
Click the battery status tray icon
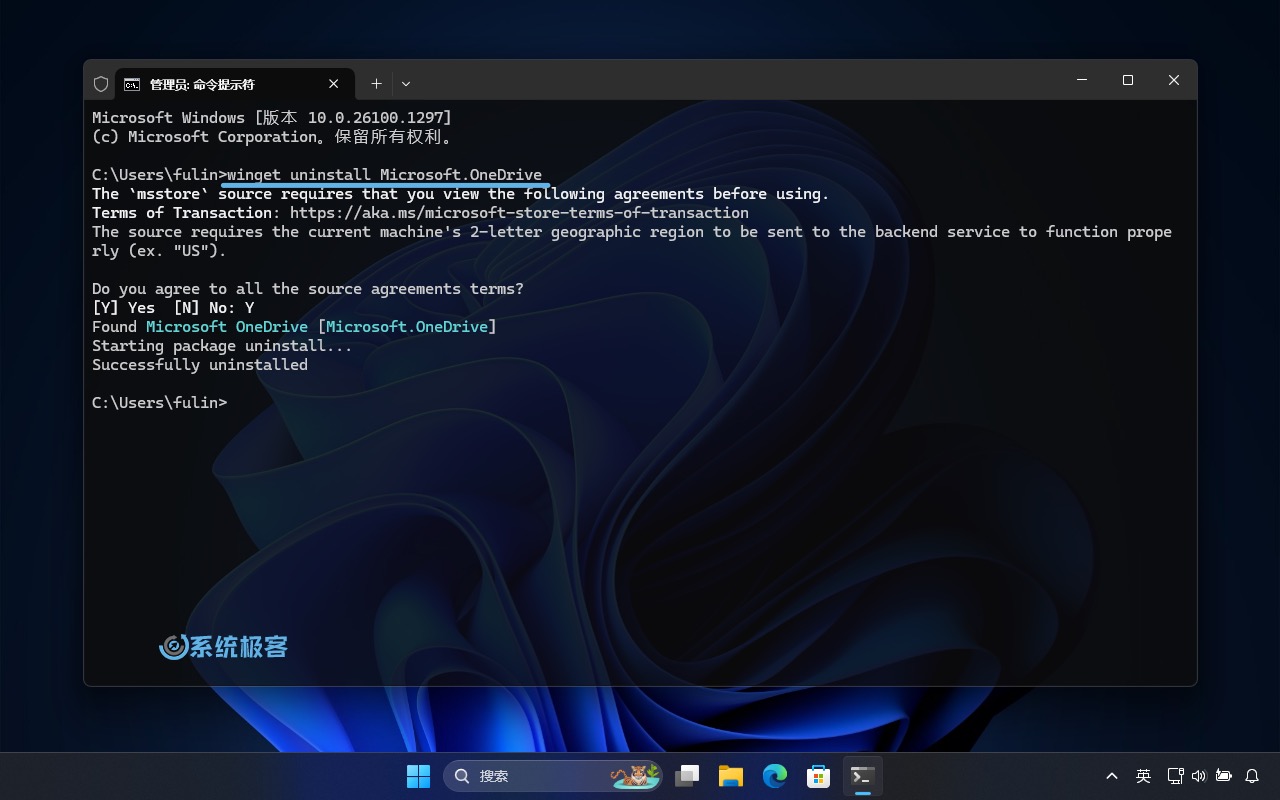pos(1223,776)
